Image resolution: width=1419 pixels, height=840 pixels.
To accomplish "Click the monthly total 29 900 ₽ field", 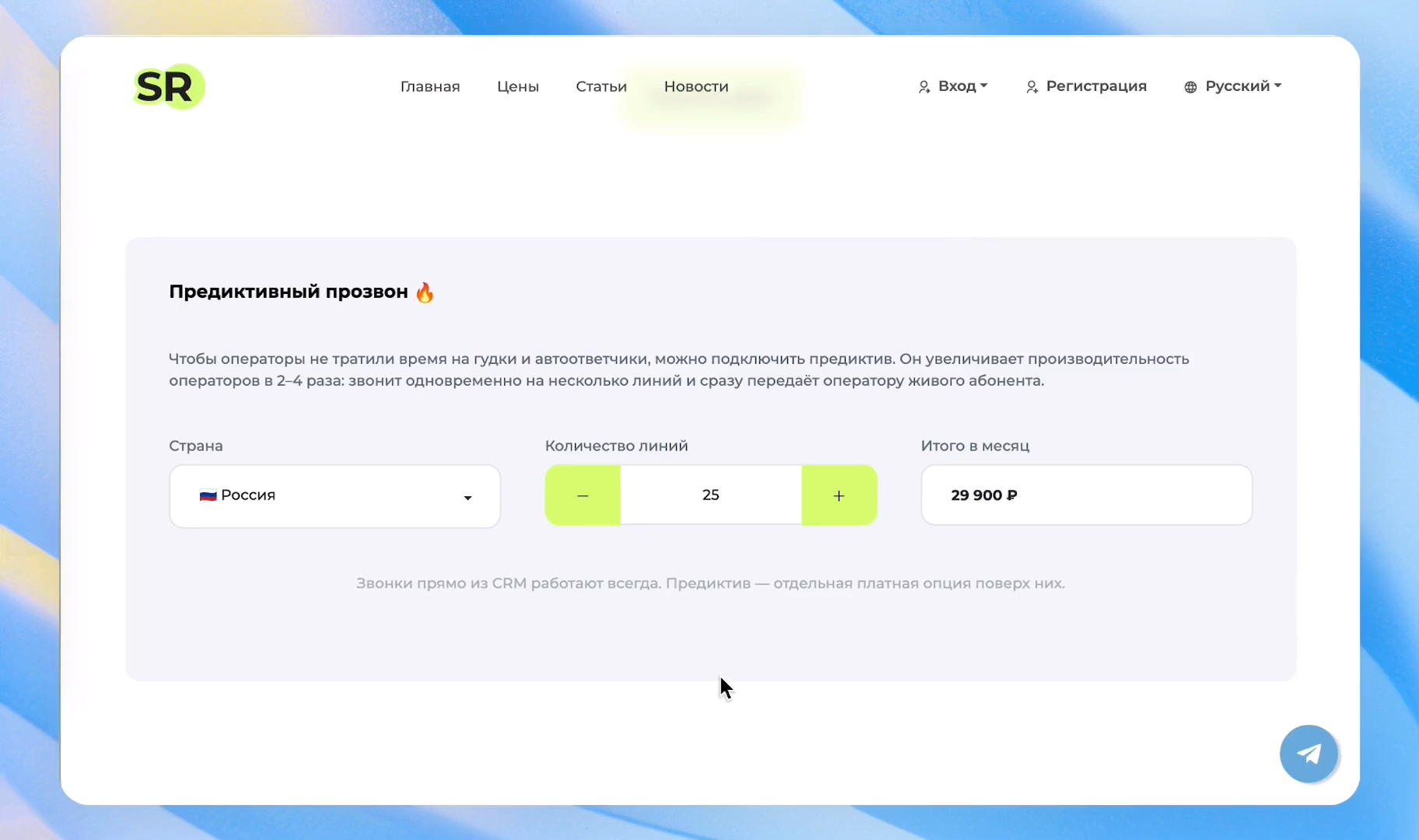I will click(x=1087, y=495).
